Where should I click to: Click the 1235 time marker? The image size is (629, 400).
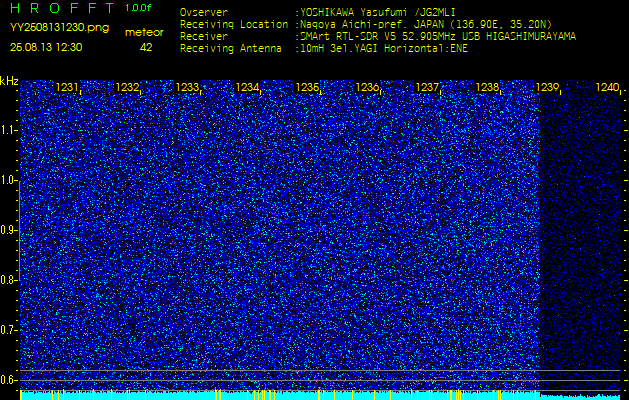tap(307, 87)
